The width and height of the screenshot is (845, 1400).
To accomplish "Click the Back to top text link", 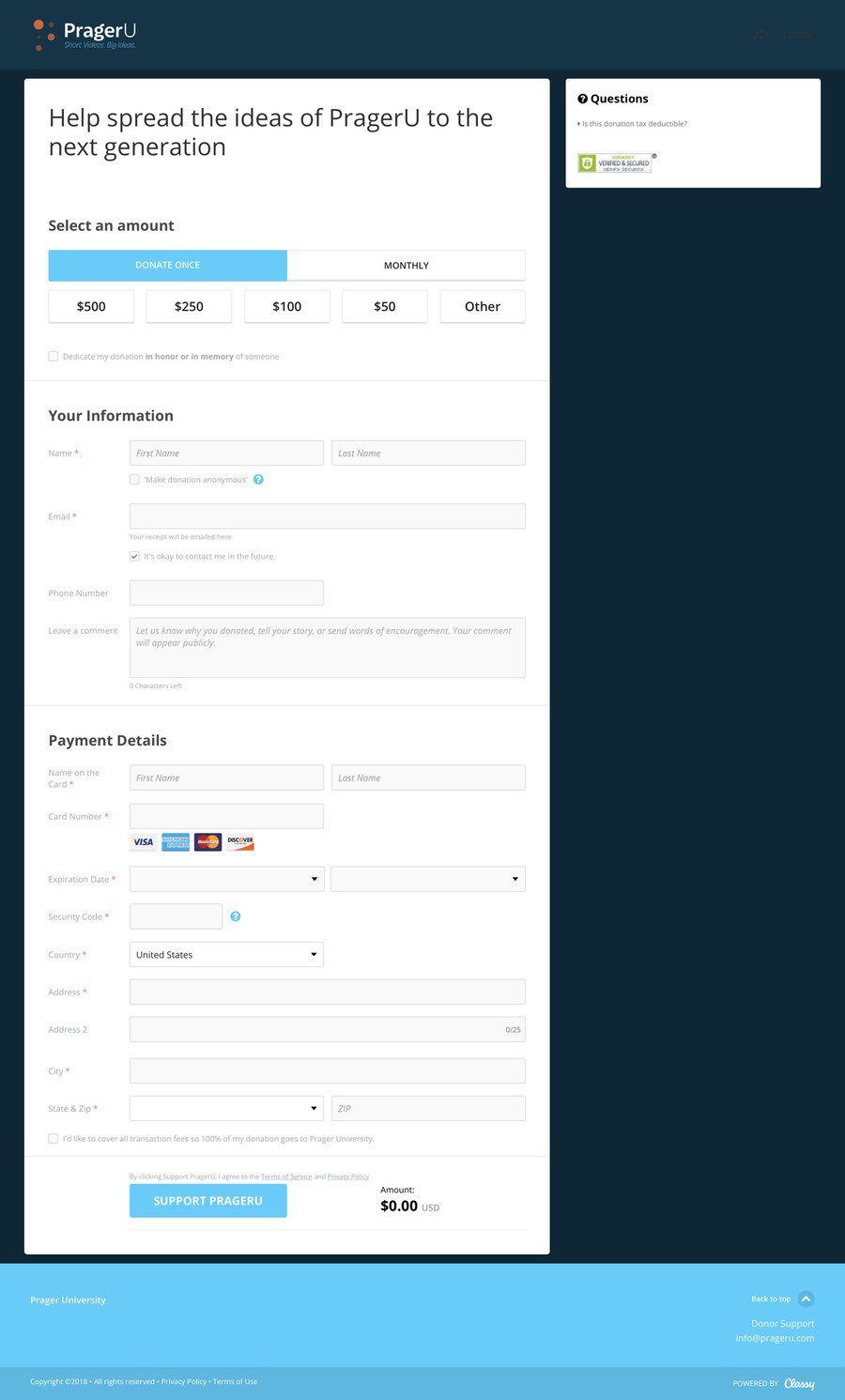I will click(771, 1300).
